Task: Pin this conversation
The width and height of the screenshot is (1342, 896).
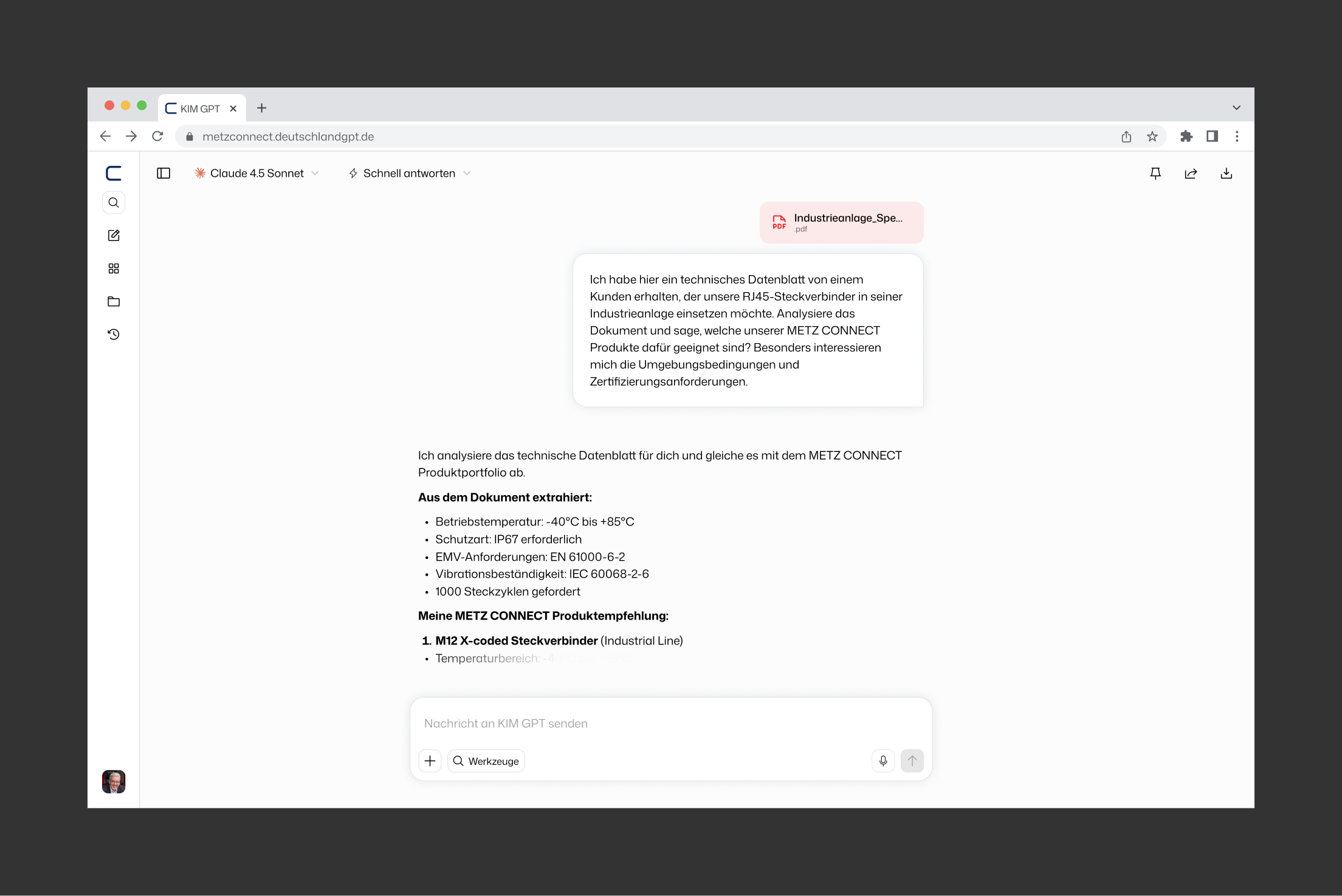Action: (x=1155, y=173)
